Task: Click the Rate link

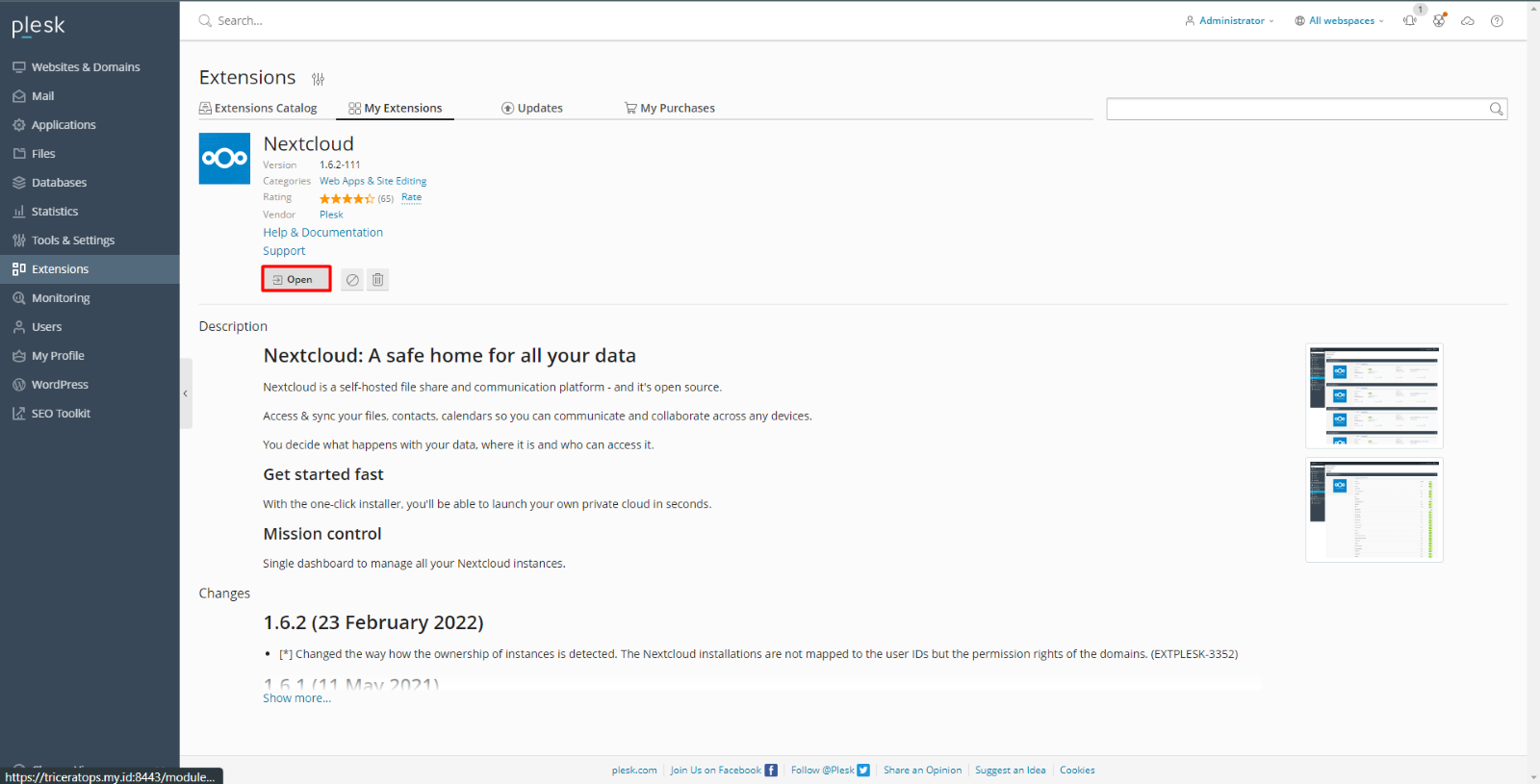Action: click(411, 197)
